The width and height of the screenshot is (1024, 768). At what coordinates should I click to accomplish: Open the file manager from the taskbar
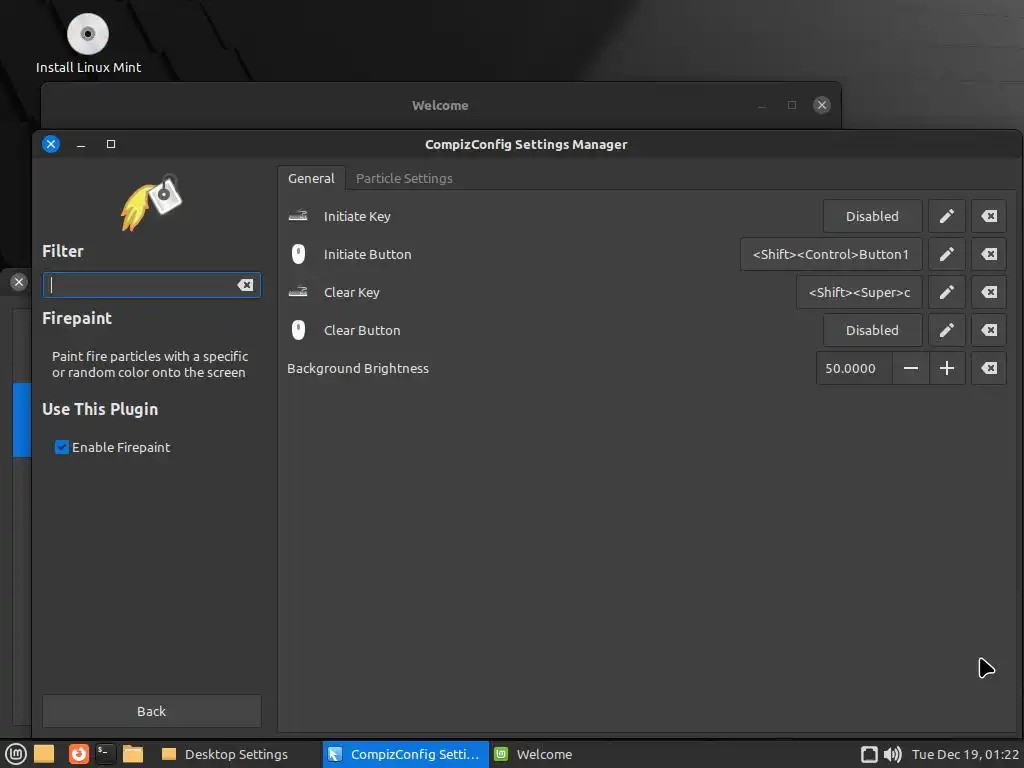[x=133, y=754]
